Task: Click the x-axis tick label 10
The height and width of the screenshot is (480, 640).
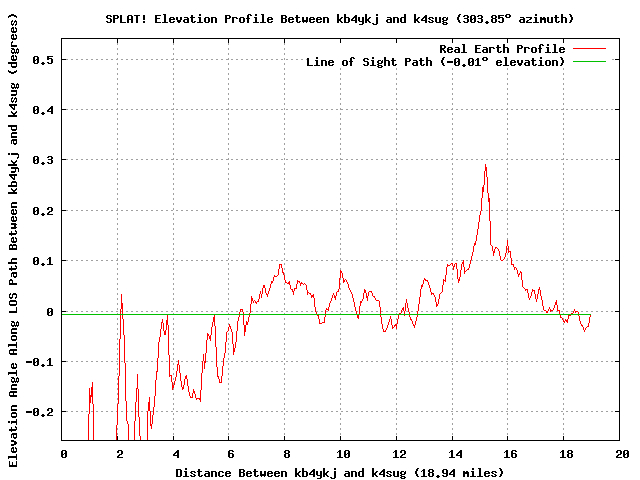Action: [x=343, y=454]
